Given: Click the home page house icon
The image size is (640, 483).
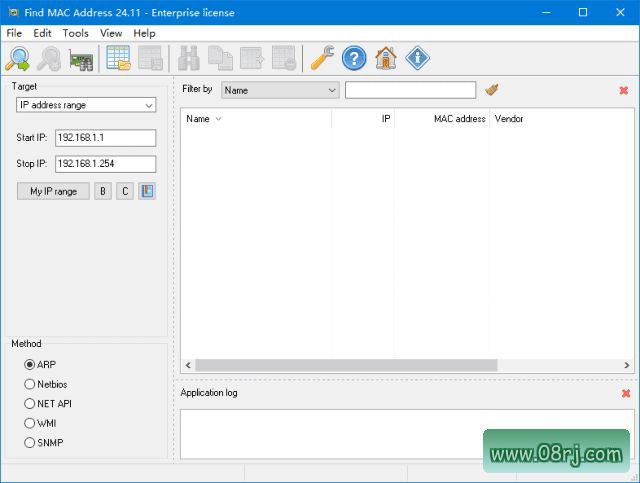Looking at the screenshot, I should coord(386,59).
